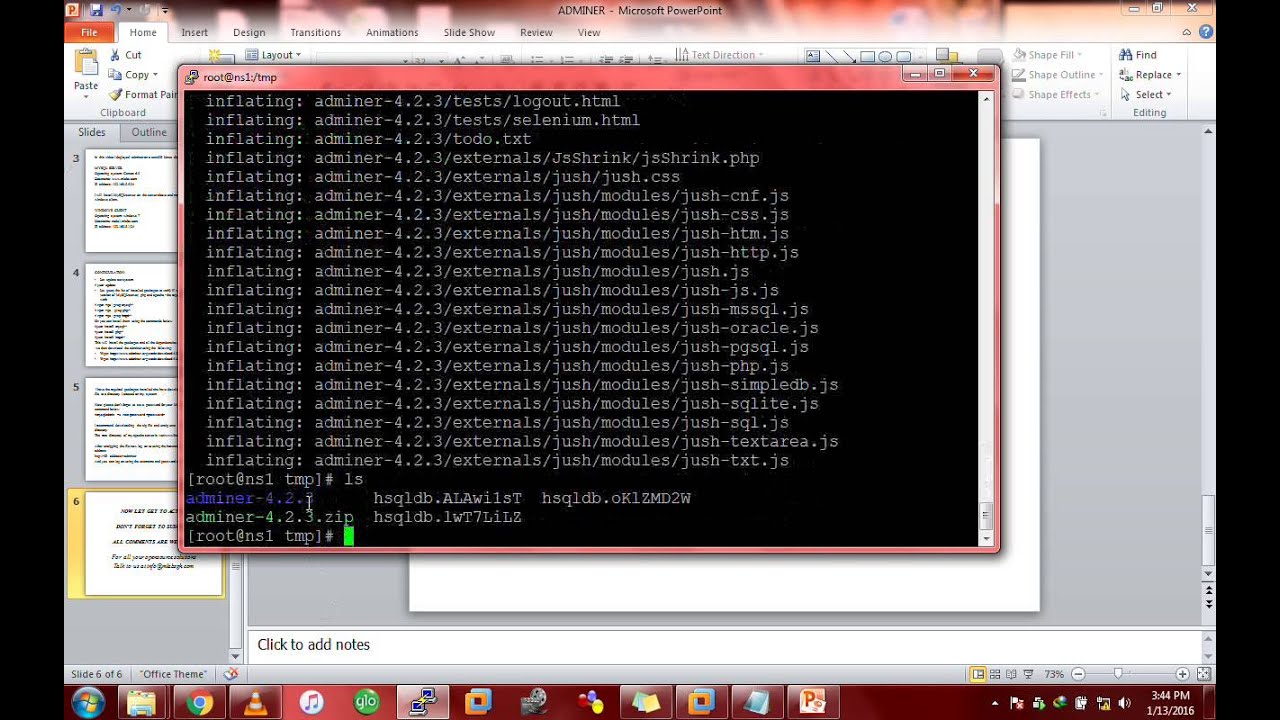This screenshot has height=720, width=1280.
Task: Zoom in using the plus button
Action: [x=1183, y=674]
